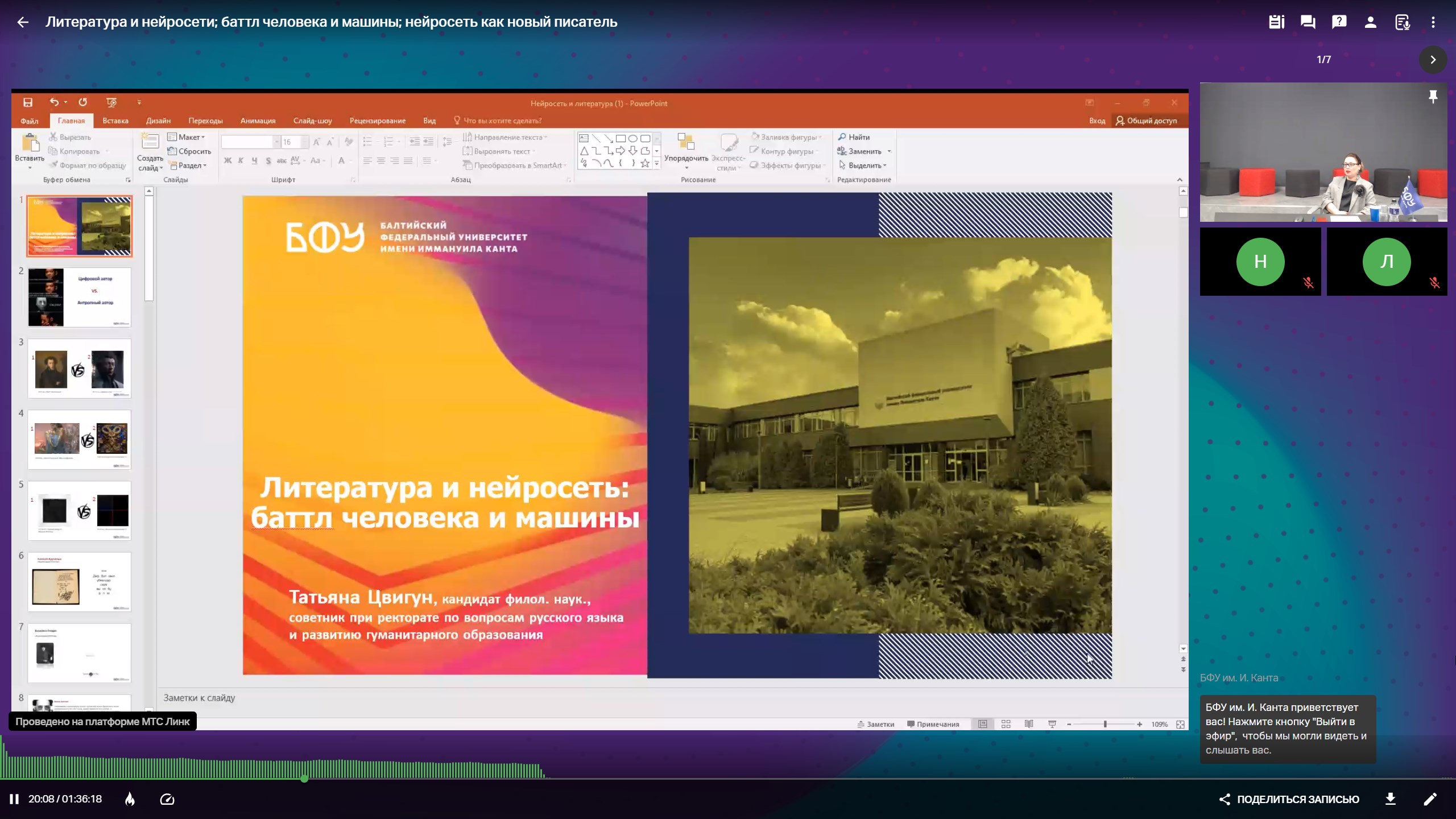The image size is (1456, 819).
Task: Go to next page with chevron button
Action: 1433,60
